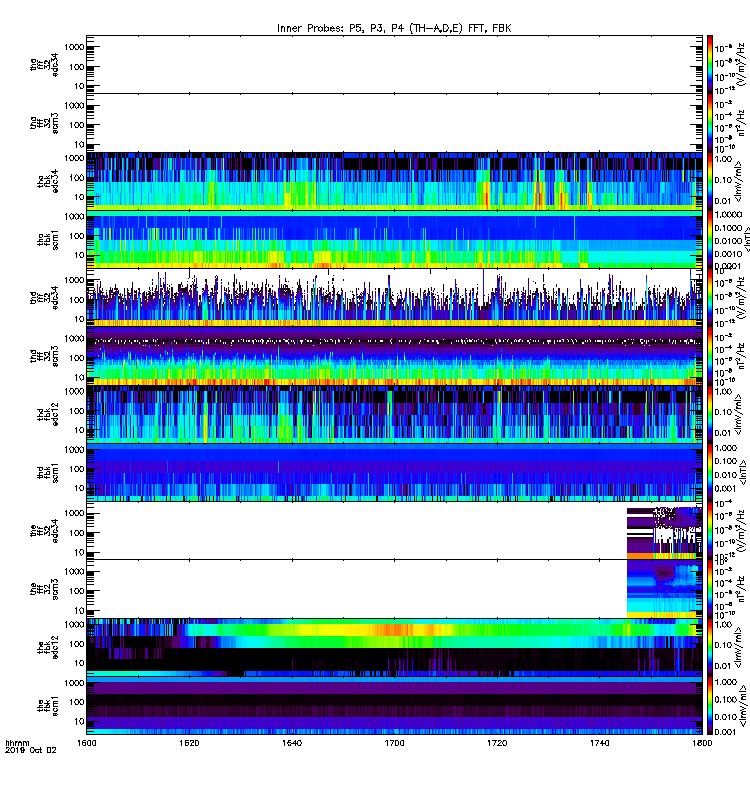750x800 pixels.
Task: Select the 1700 time axis label
Action: point(394,743)
